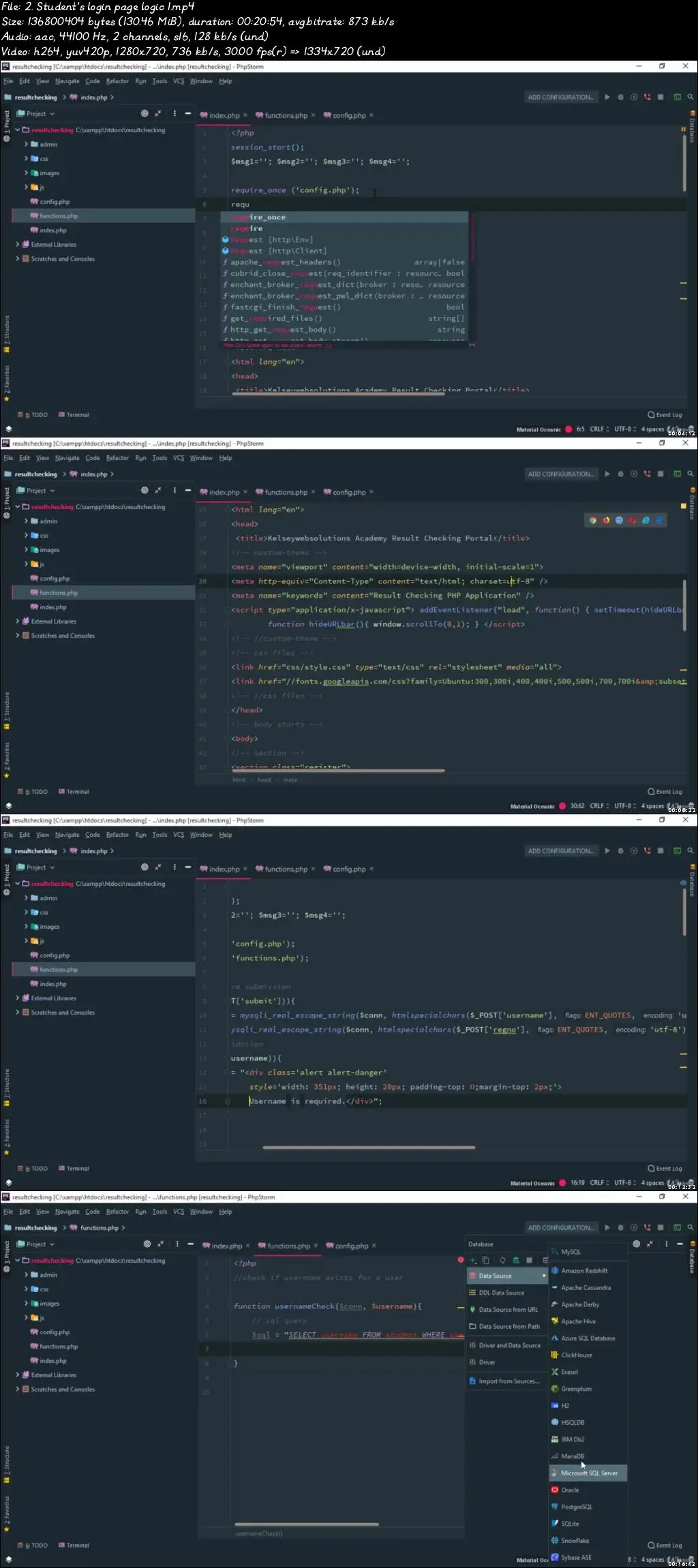The width and height of the screenshot is (698, 1568).
Task: Select http_get_request_body() completion suggestion
Action: [344, 330]
